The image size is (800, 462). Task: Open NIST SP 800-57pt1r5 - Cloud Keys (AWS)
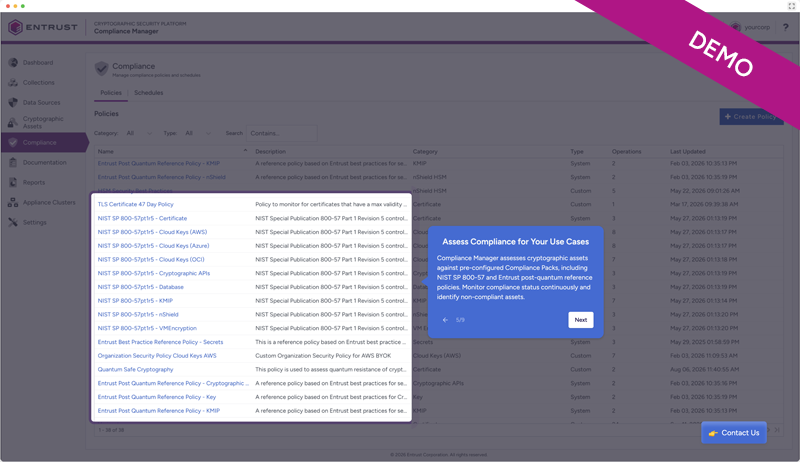153,232
